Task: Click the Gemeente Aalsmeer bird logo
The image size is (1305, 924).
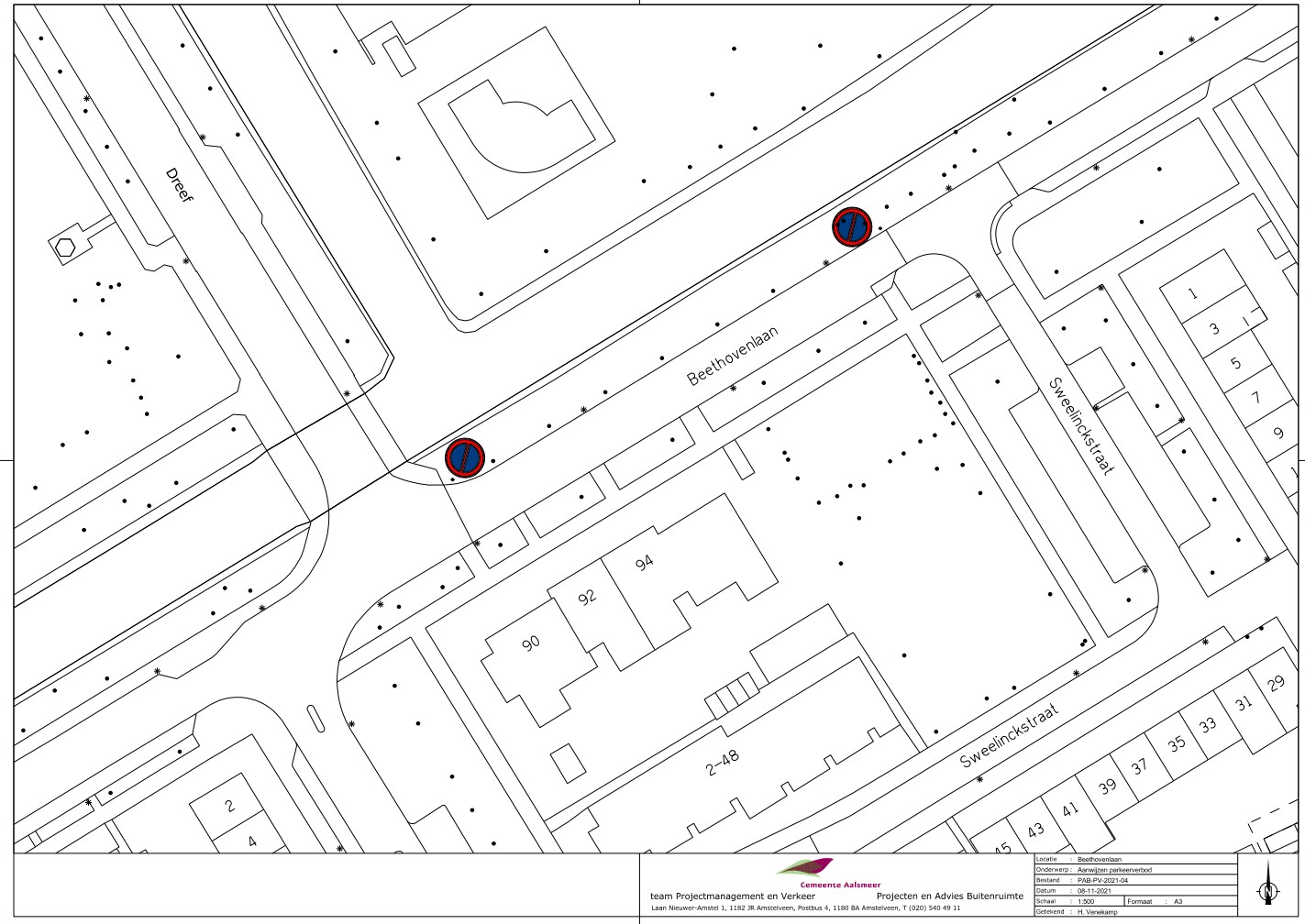Action: (x=805, y=867)
